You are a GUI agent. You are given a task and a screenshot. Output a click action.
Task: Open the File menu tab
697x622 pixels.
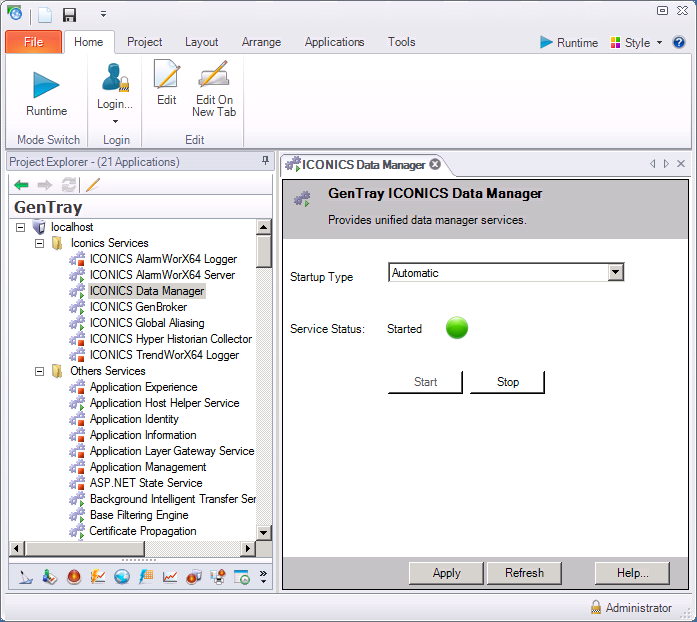click(33, 42)
